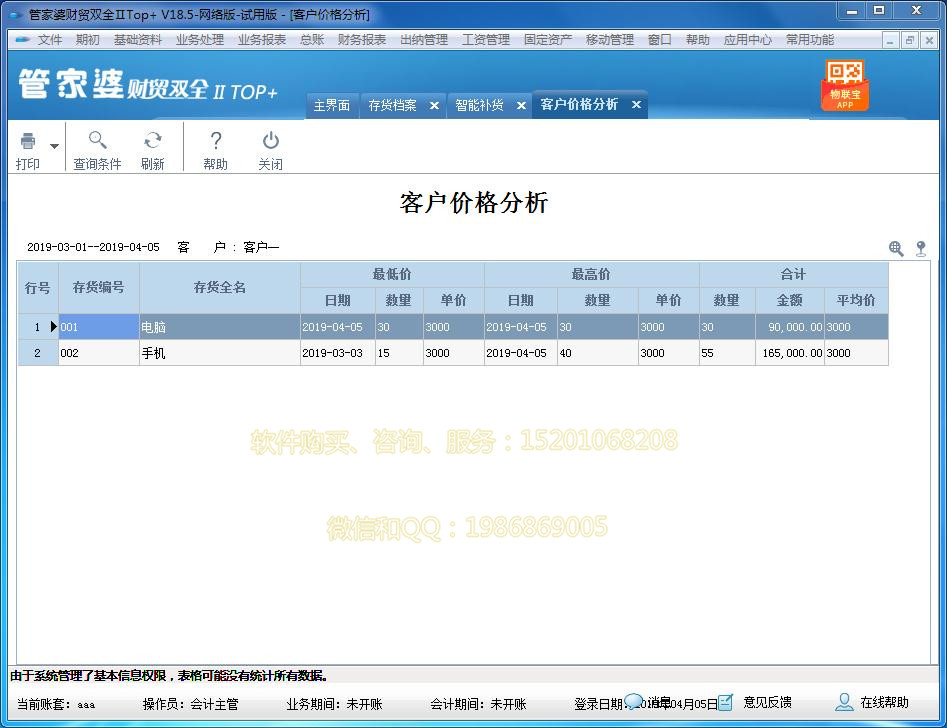The height and width of the screenshot is (728, 947).
Task: Click the 意见反馈 feedback link
Action: click(x=766, y=703)
